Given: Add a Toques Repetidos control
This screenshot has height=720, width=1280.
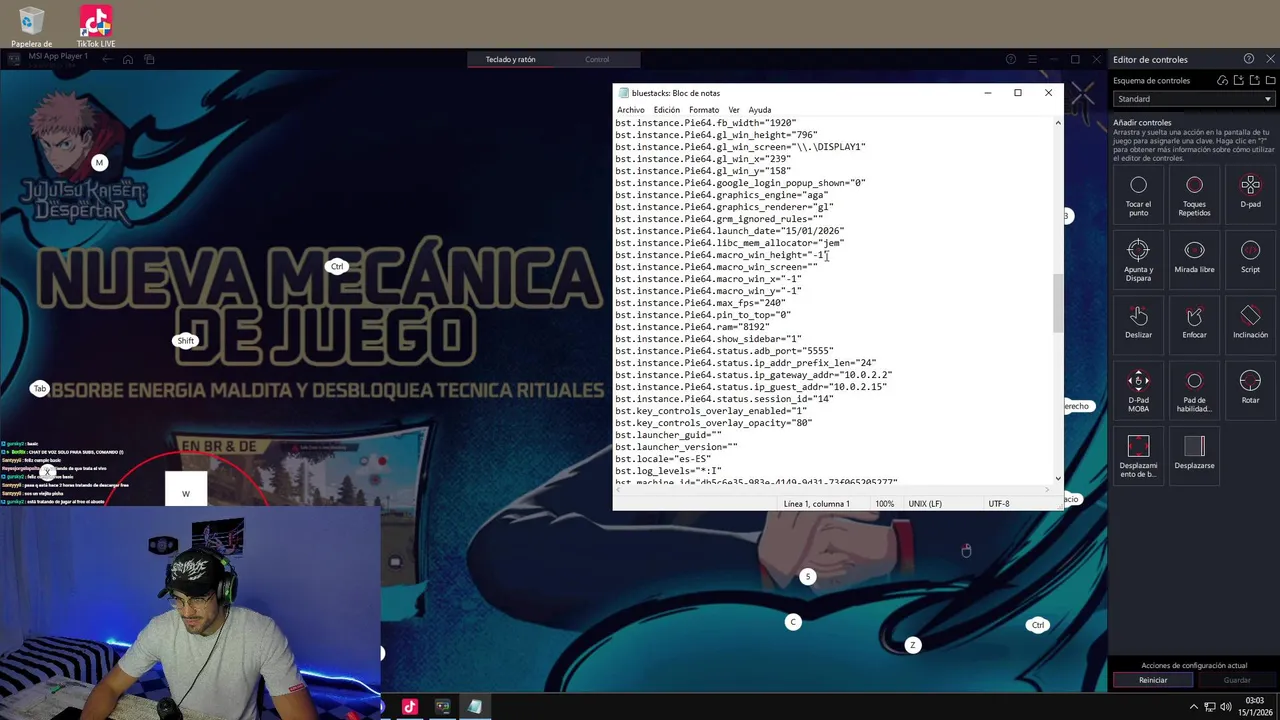Looking at the screenshot, I should click(x=1194, y=196).
